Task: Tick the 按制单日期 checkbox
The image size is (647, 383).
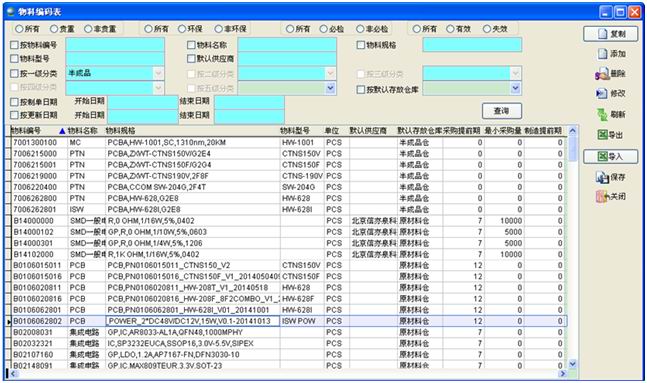Action: [14, 102]
